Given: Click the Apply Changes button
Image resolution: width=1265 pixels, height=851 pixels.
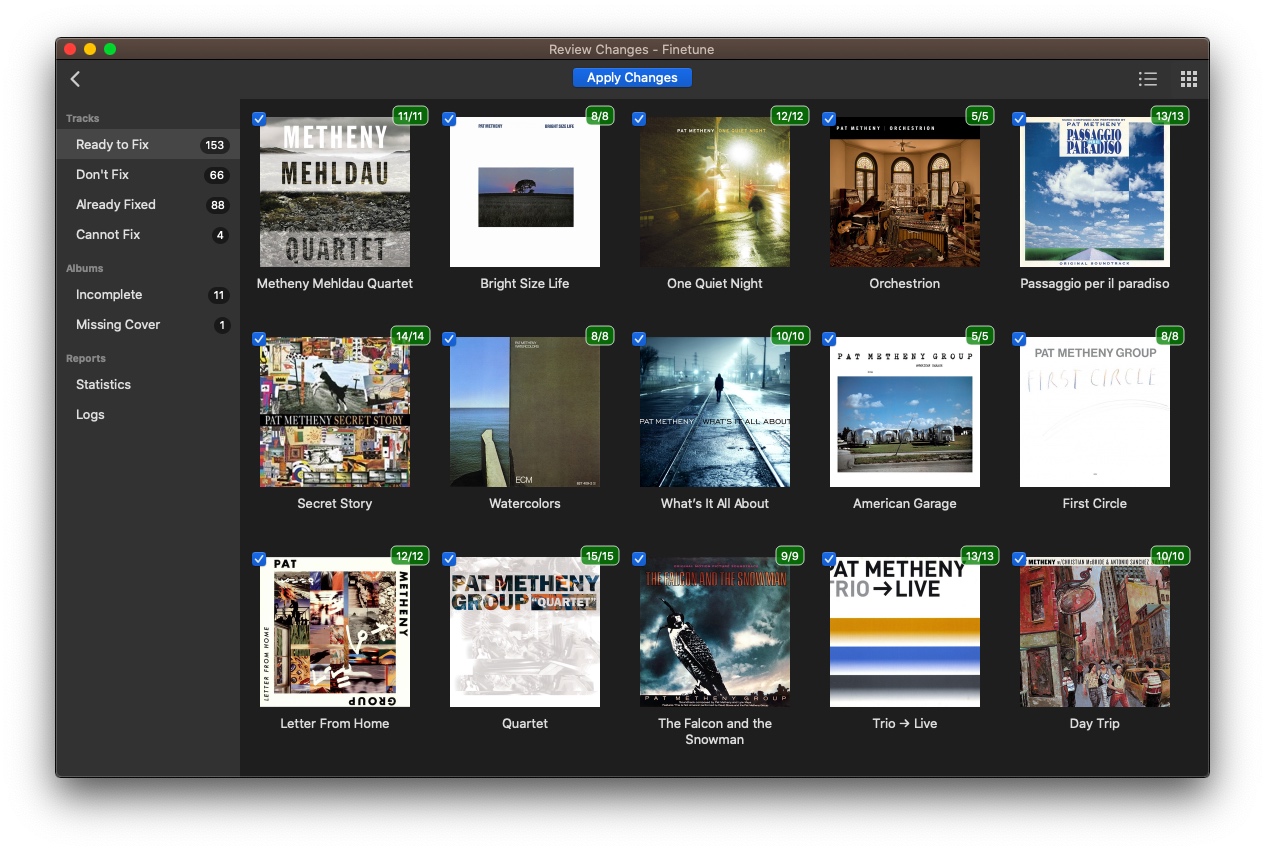Looking at the screenshot, I should [x=632, y=77].
